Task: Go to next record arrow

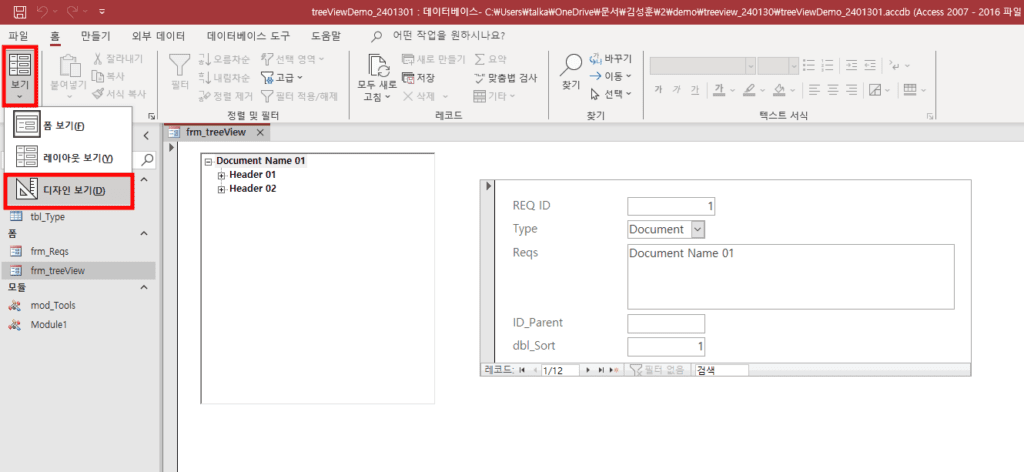Action: coord(588,370)
